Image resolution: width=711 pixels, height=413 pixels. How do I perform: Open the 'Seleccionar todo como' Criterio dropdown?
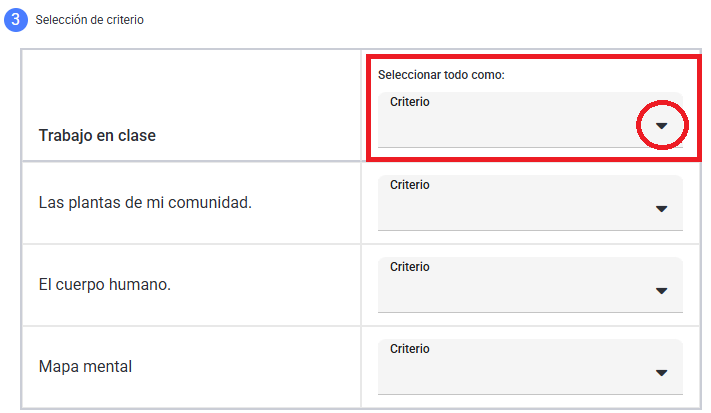pos(530,120)
